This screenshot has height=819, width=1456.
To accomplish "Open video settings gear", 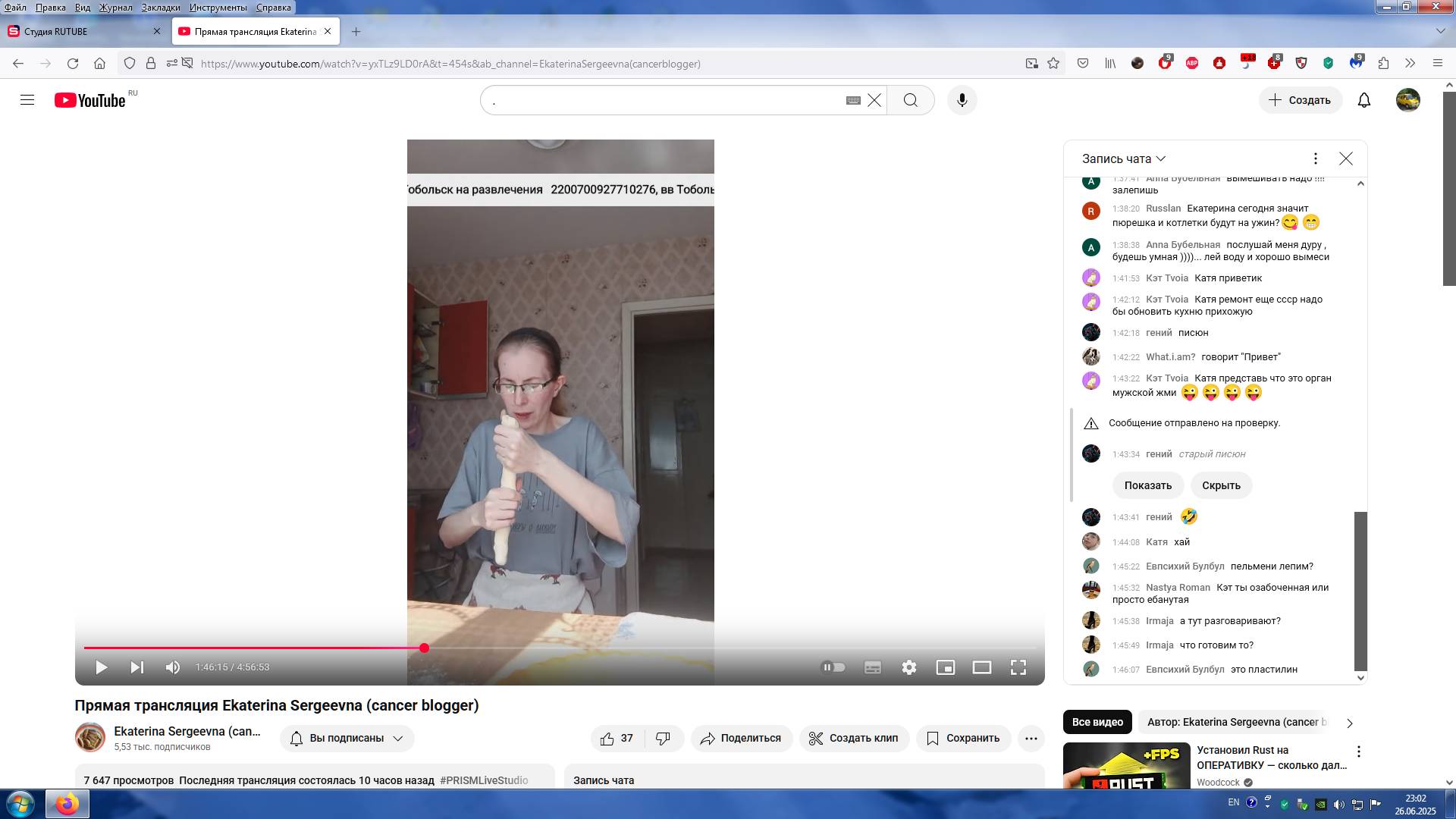I will [x=908, y=667].
